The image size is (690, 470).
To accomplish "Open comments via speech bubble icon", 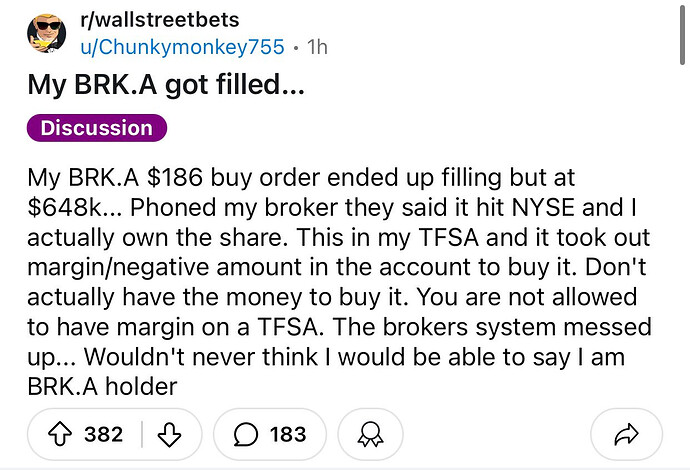I will pos(246,434).
